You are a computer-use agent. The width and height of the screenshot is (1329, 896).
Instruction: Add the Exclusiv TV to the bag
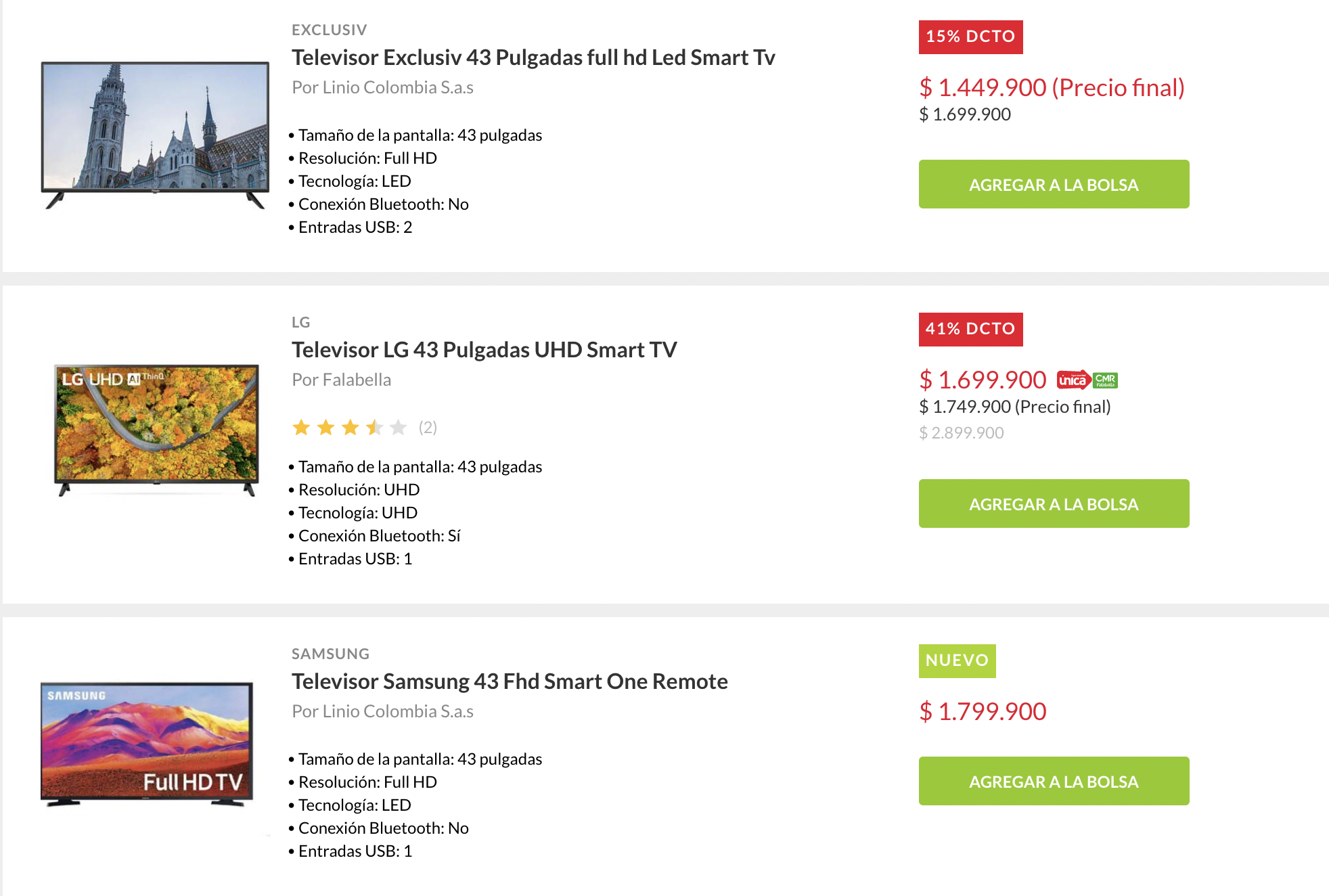point(1054,184)
